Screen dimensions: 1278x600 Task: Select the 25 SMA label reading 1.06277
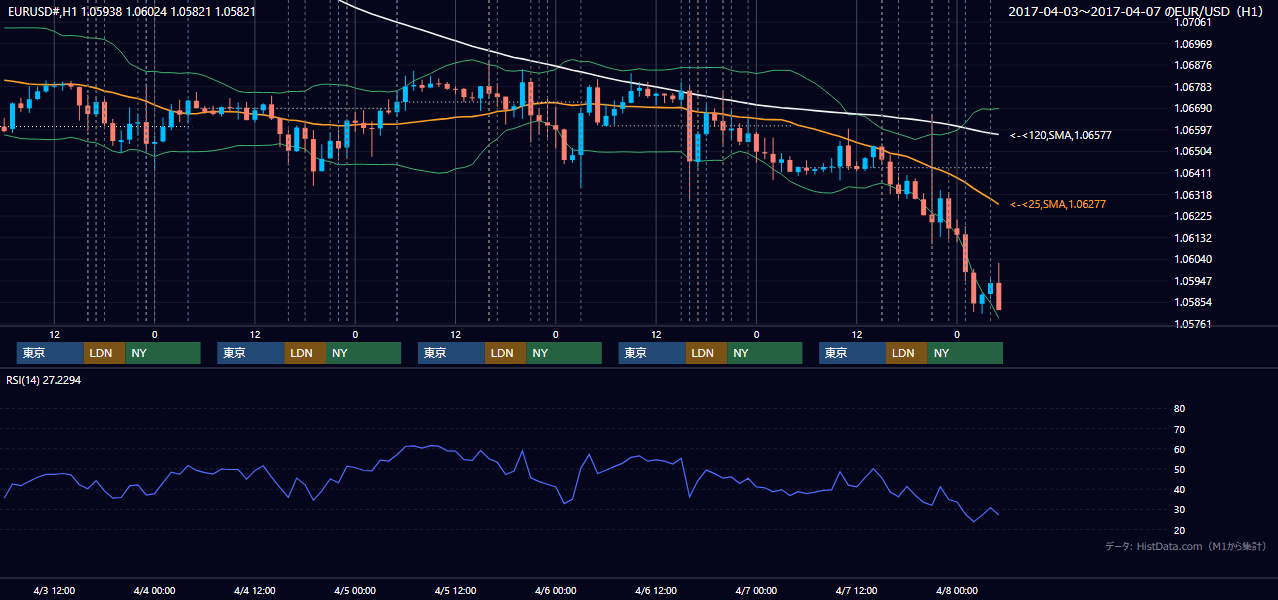tap(1058, 204)
